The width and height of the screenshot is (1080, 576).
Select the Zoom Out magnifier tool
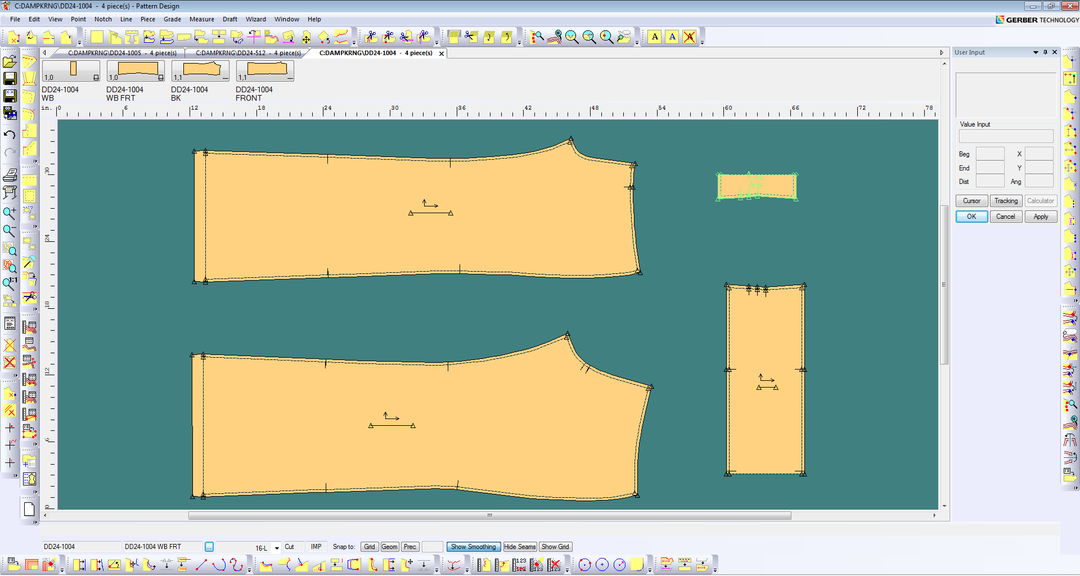click(10, 230)
